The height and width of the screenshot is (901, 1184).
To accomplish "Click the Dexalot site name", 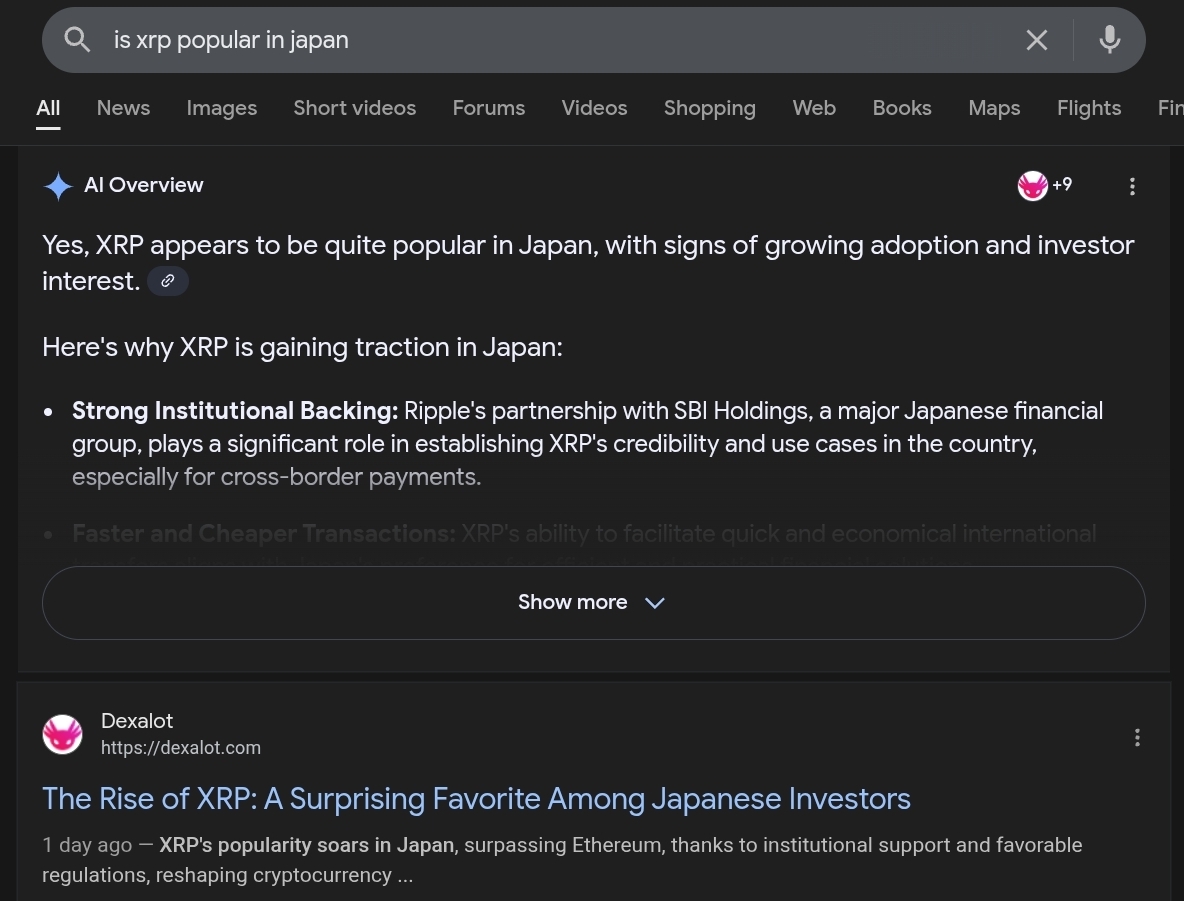I will 137,721.
